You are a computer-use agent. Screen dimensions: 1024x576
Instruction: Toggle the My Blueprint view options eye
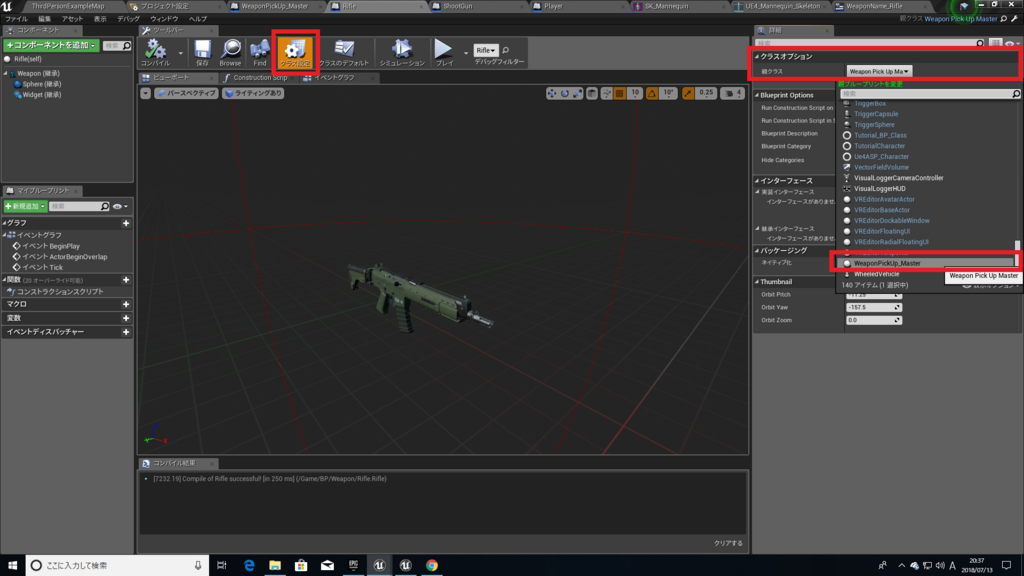pyautogui.click(x=120, y=206)
